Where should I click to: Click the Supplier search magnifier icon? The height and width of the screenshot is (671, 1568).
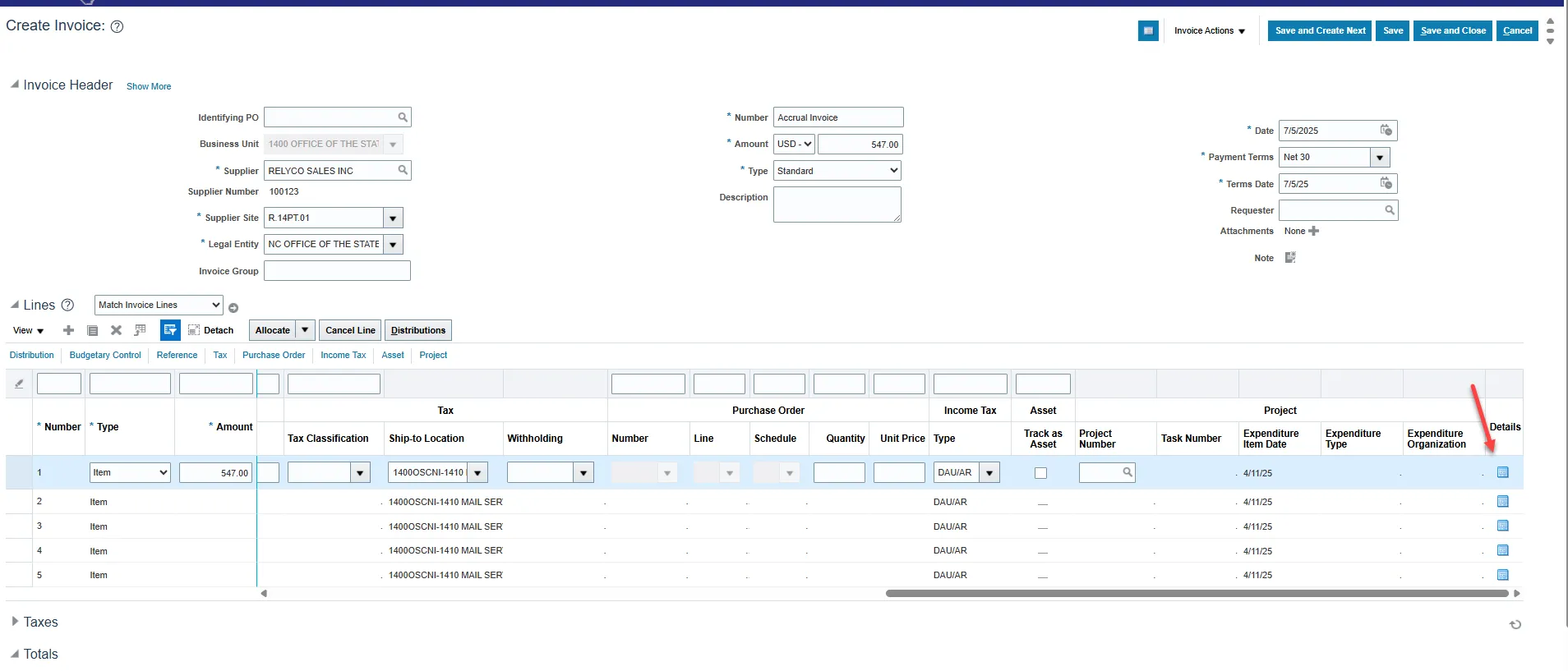(x=403, y=170)
